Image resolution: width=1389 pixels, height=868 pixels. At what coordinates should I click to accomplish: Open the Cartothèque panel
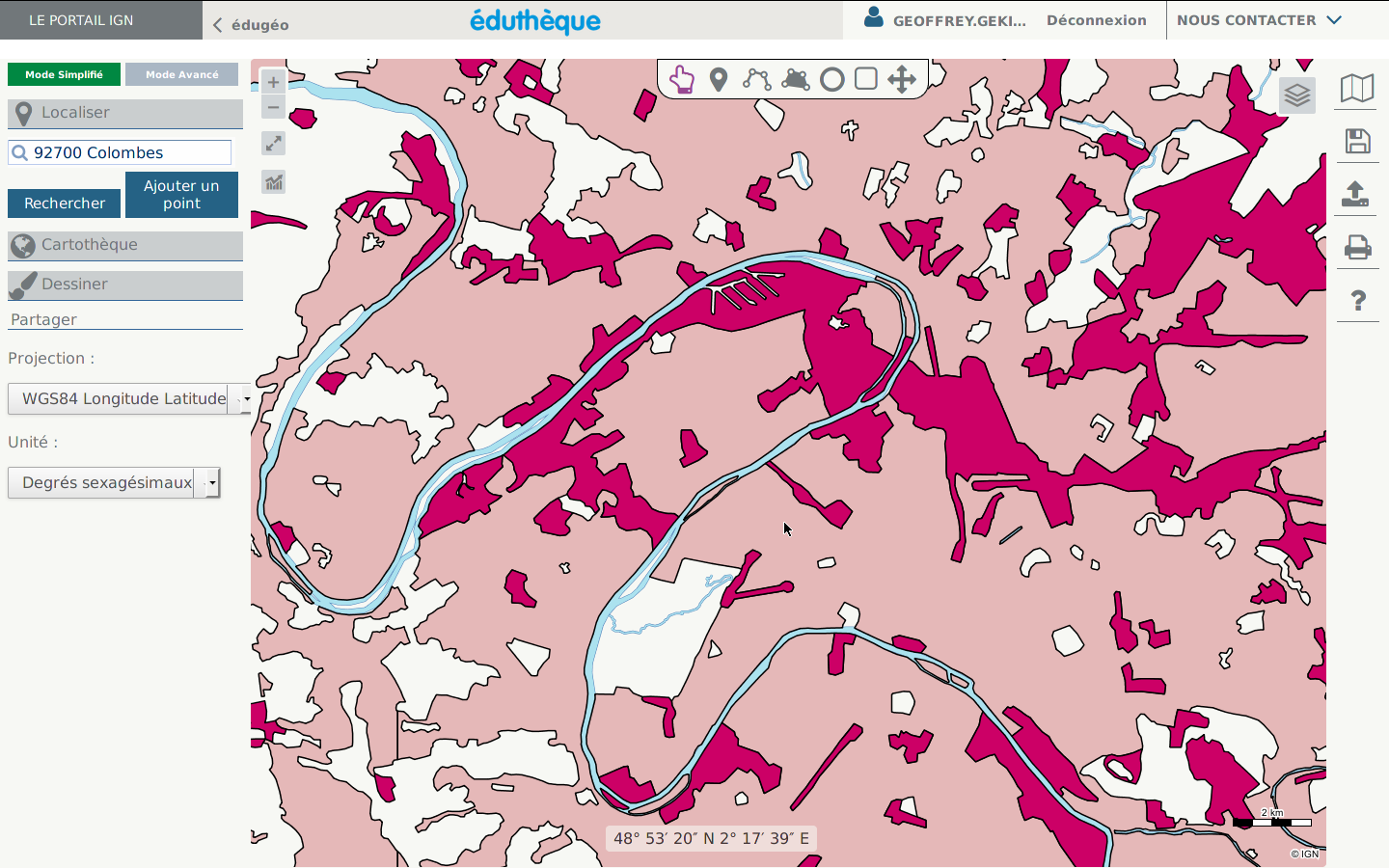click(125, 245)
